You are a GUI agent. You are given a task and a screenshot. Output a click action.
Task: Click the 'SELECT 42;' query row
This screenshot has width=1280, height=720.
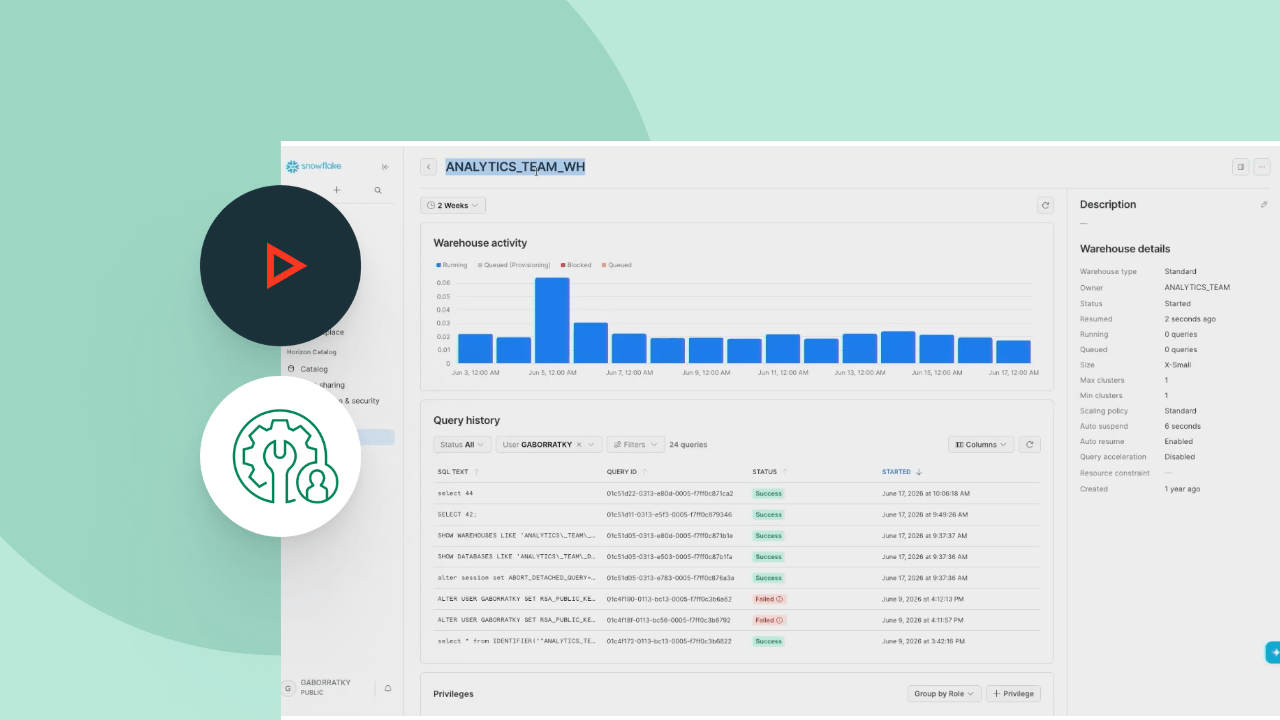coord(736,514)
